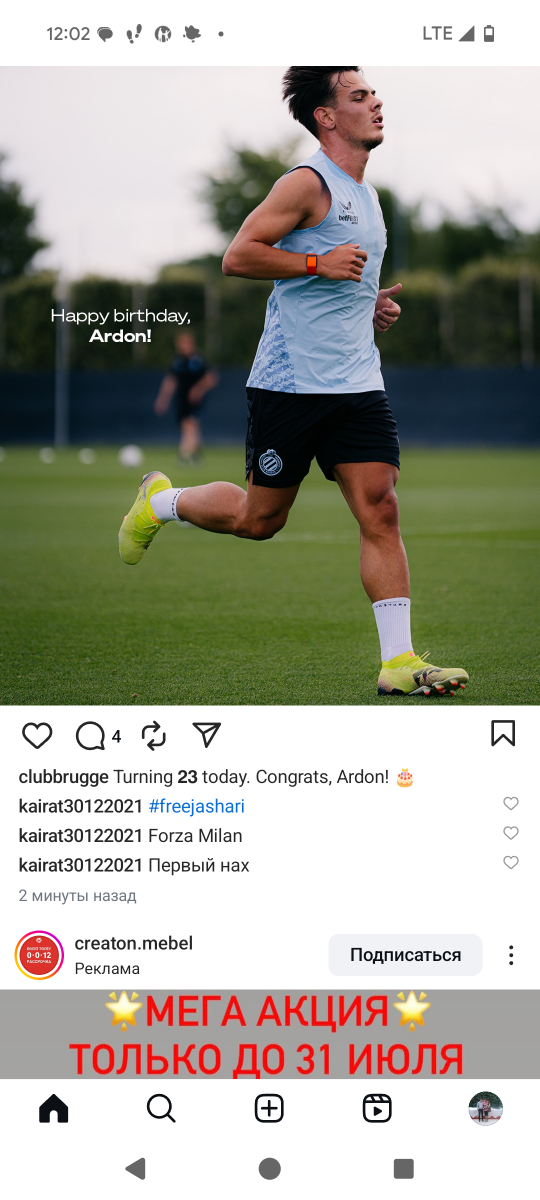The image size is (540, 1200).
Task: Open the #freejashari hashtag link
Action: coord(196,806)
